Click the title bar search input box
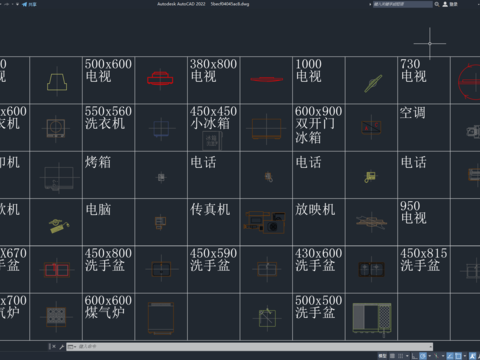480x360 pixels. (x=403, y=4)
